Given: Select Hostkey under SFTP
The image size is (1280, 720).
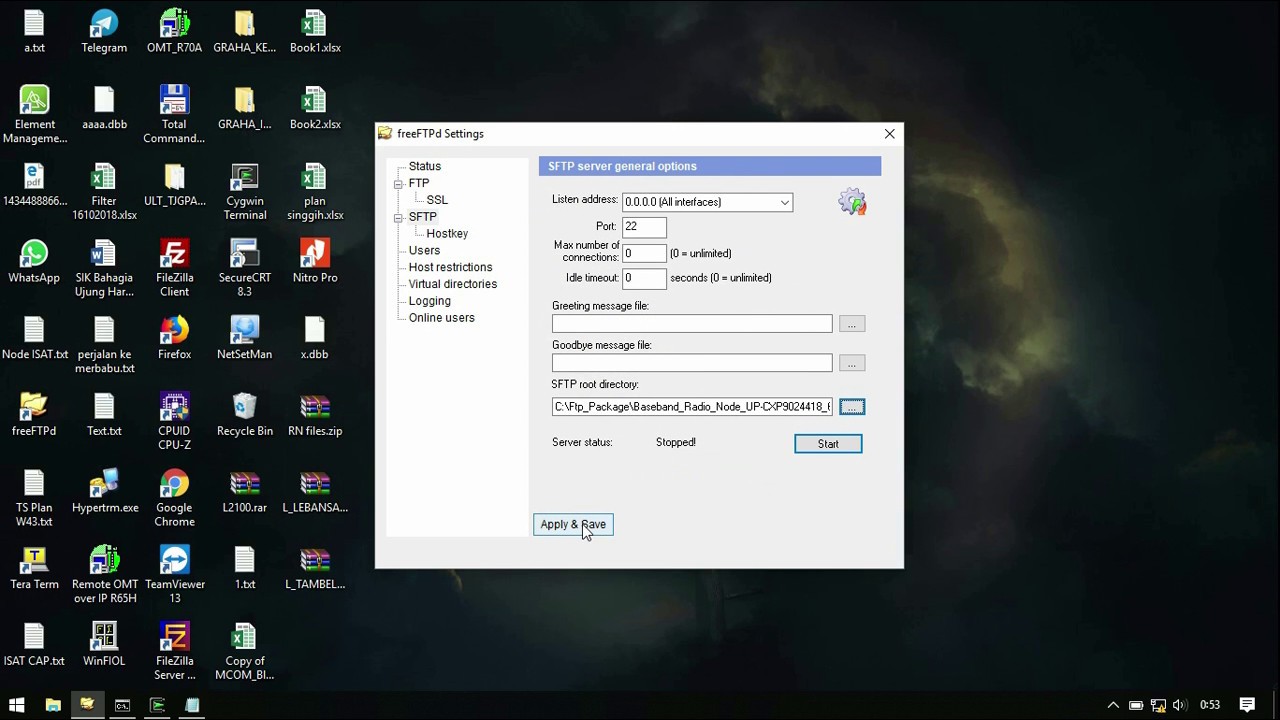Looking at the screenshot, I should point(447,233).
